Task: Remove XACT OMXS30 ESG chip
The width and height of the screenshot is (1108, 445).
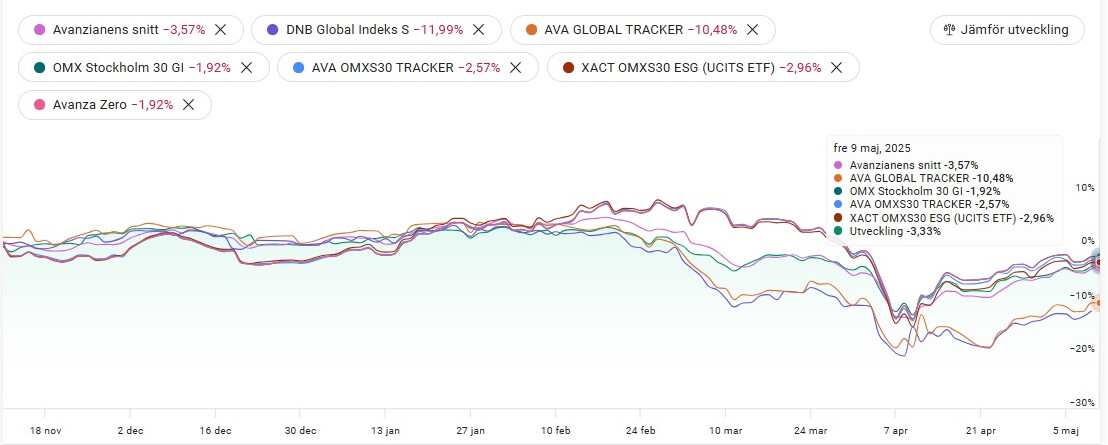Action: click(837, 68)
